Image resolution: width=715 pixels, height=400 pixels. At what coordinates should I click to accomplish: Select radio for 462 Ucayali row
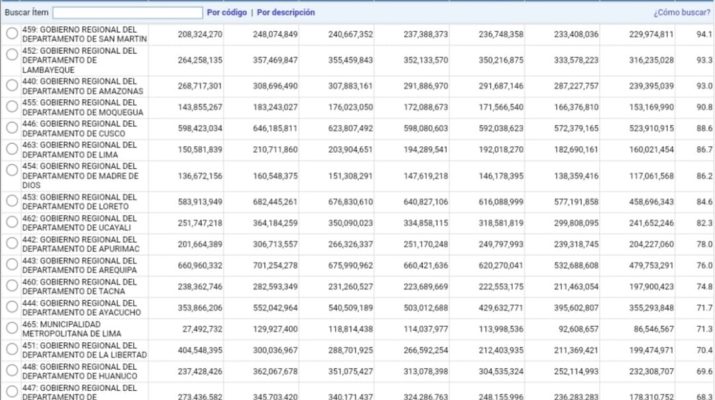[x=12, y=222]
